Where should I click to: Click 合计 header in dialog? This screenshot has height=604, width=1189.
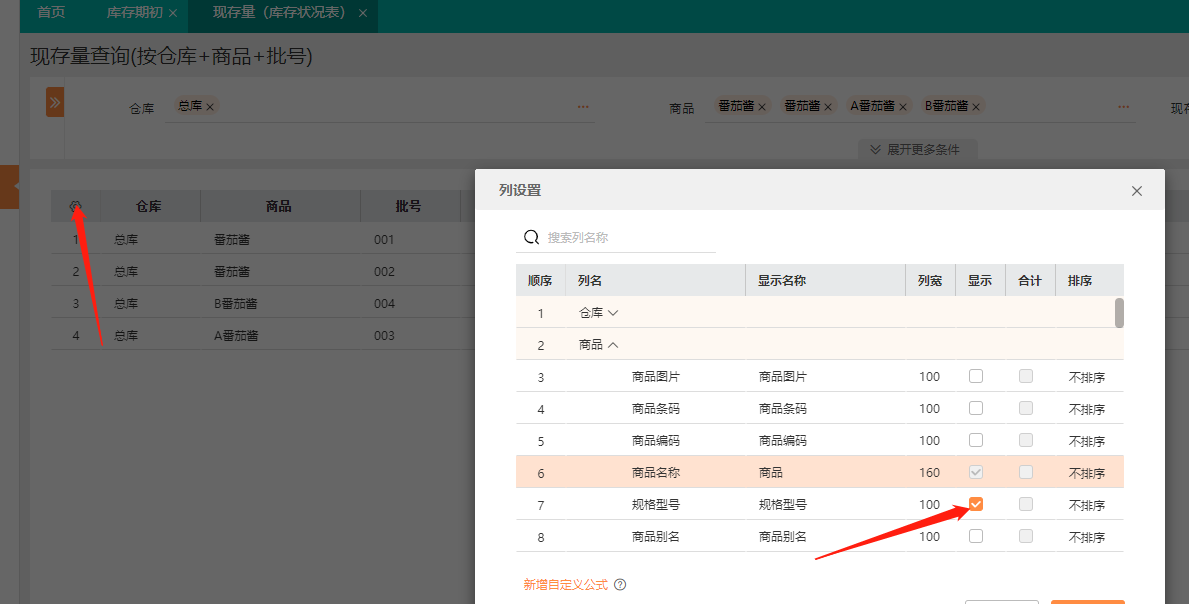pos(1030,280)
